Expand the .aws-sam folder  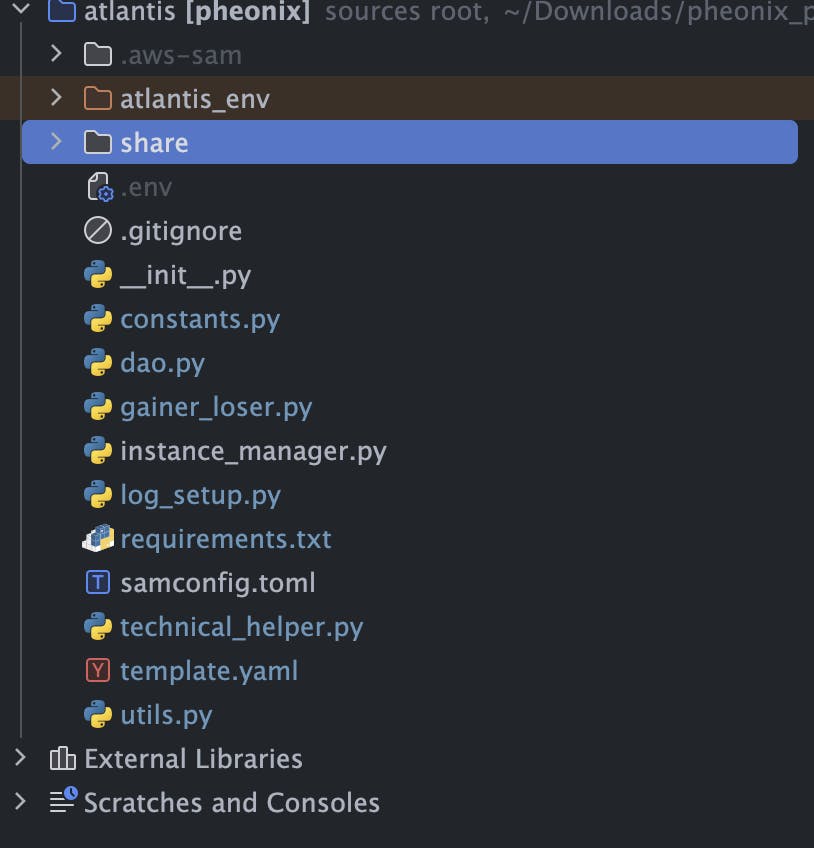57,54
